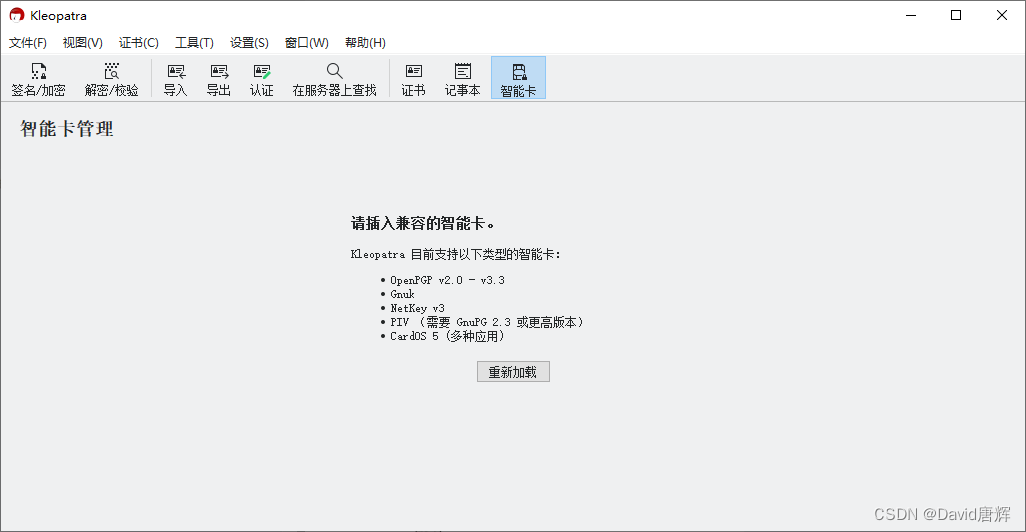Click the OpenPGP v2.0 - v3.3 list entry

click(x=448, y=280)
